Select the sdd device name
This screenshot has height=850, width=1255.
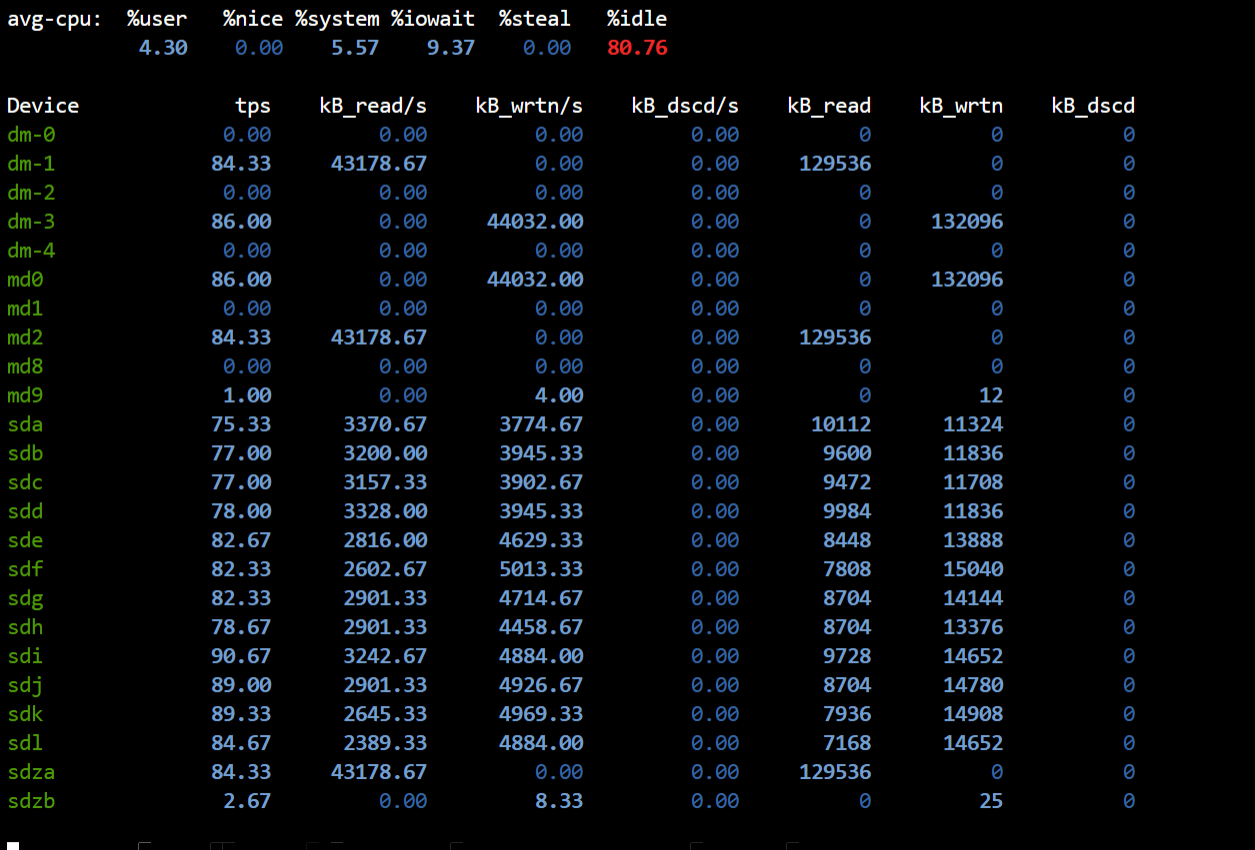coord(25,512)
